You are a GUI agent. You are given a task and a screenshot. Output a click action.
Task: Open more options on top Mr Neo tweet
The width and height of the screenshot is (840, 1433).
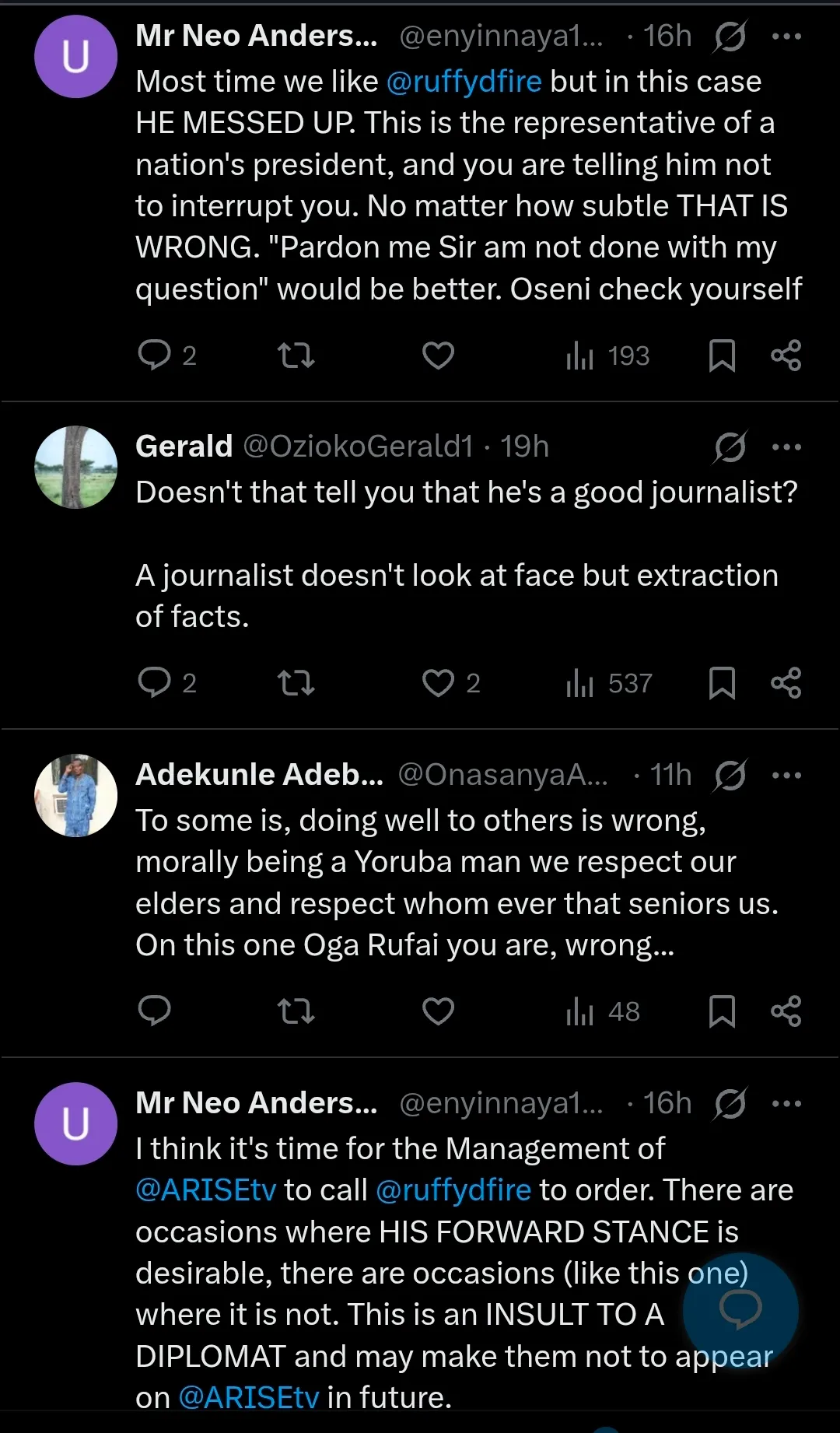(786, 36)
